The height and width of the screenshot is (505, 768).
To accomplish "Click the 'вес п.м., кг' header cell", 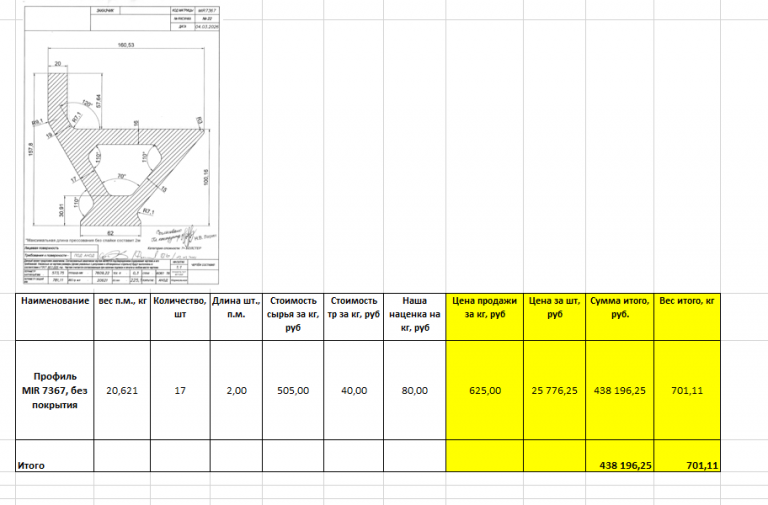I will coord(122,317).
